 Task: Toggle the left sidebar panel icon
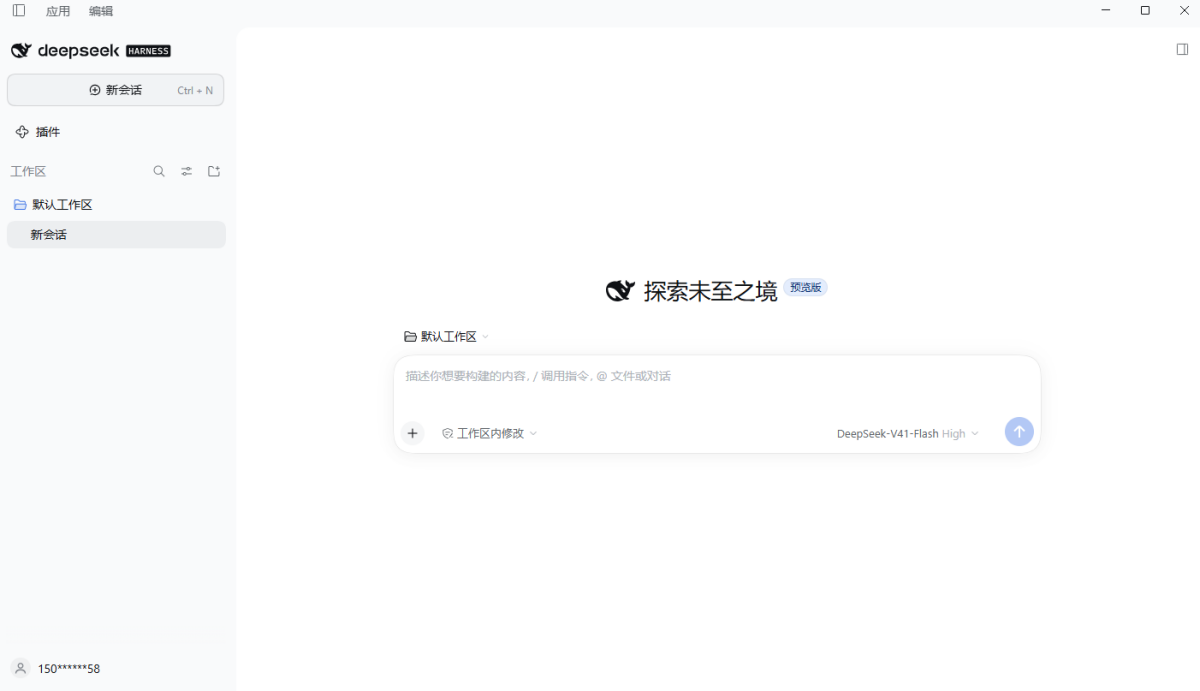[x=19, y=10]
